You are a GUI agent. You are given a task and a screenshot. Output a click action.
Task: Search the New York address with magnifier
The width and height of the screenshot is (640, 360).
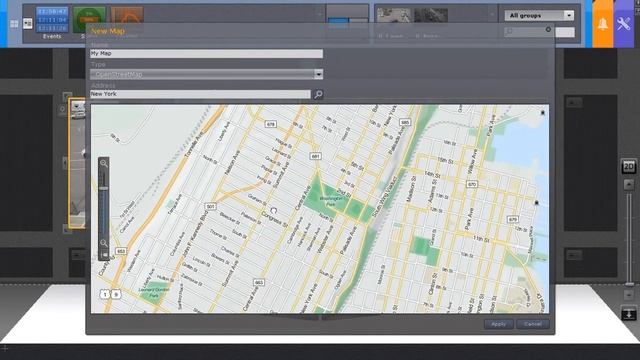click(318, 94)
